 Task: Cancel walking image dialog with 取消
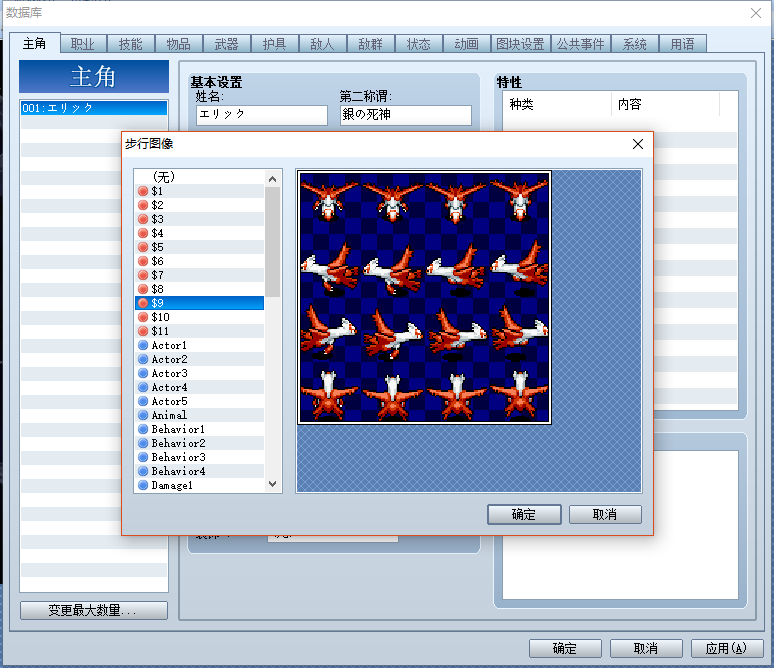605,514
